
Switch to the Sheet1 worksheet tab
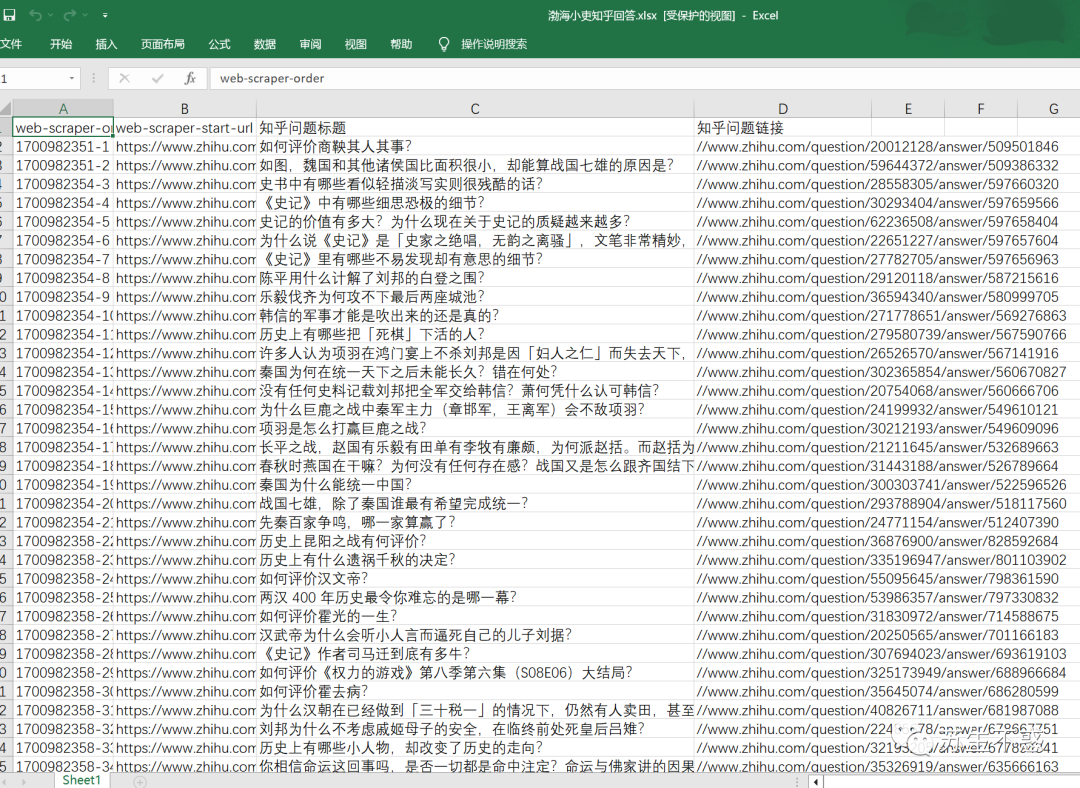click(x=81, y=780)
